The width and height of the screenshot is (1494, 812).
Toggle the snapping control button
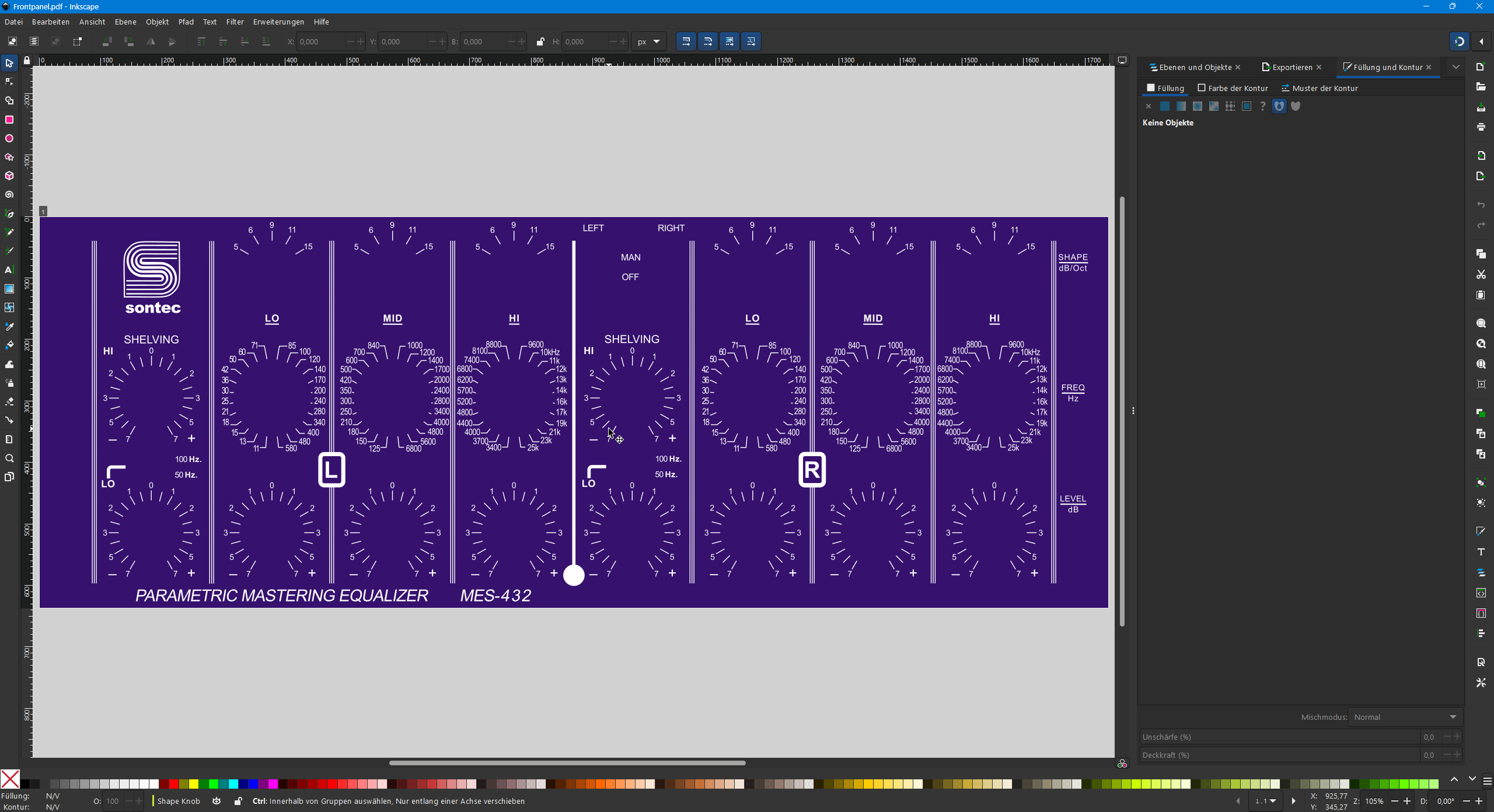[x=1459, y=41]
